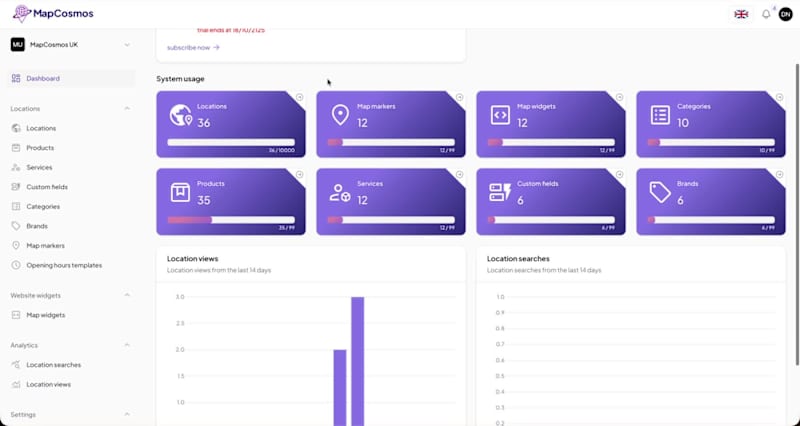The image size is (800, 426).
Task: Collapse the Locations sidebar section
Action: (x=127, y=109)
